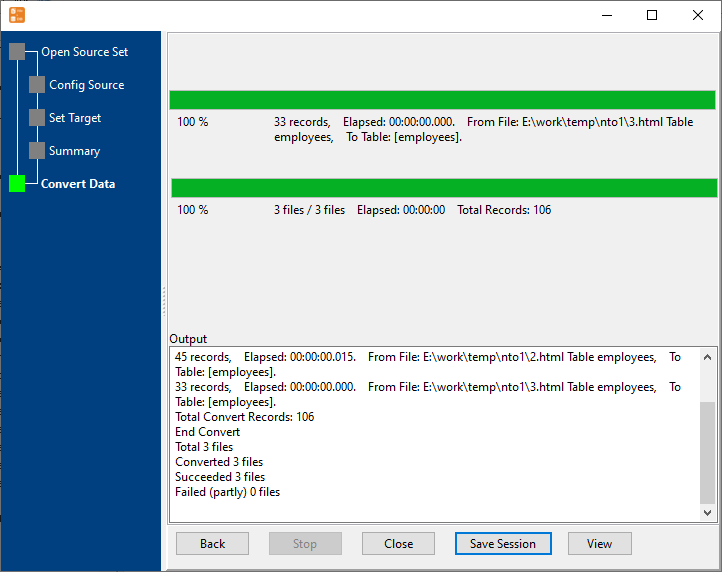This screenshot has height=572, width=722.
Task: Click the Output scrollbar down arrow
Action: point(708,512)
